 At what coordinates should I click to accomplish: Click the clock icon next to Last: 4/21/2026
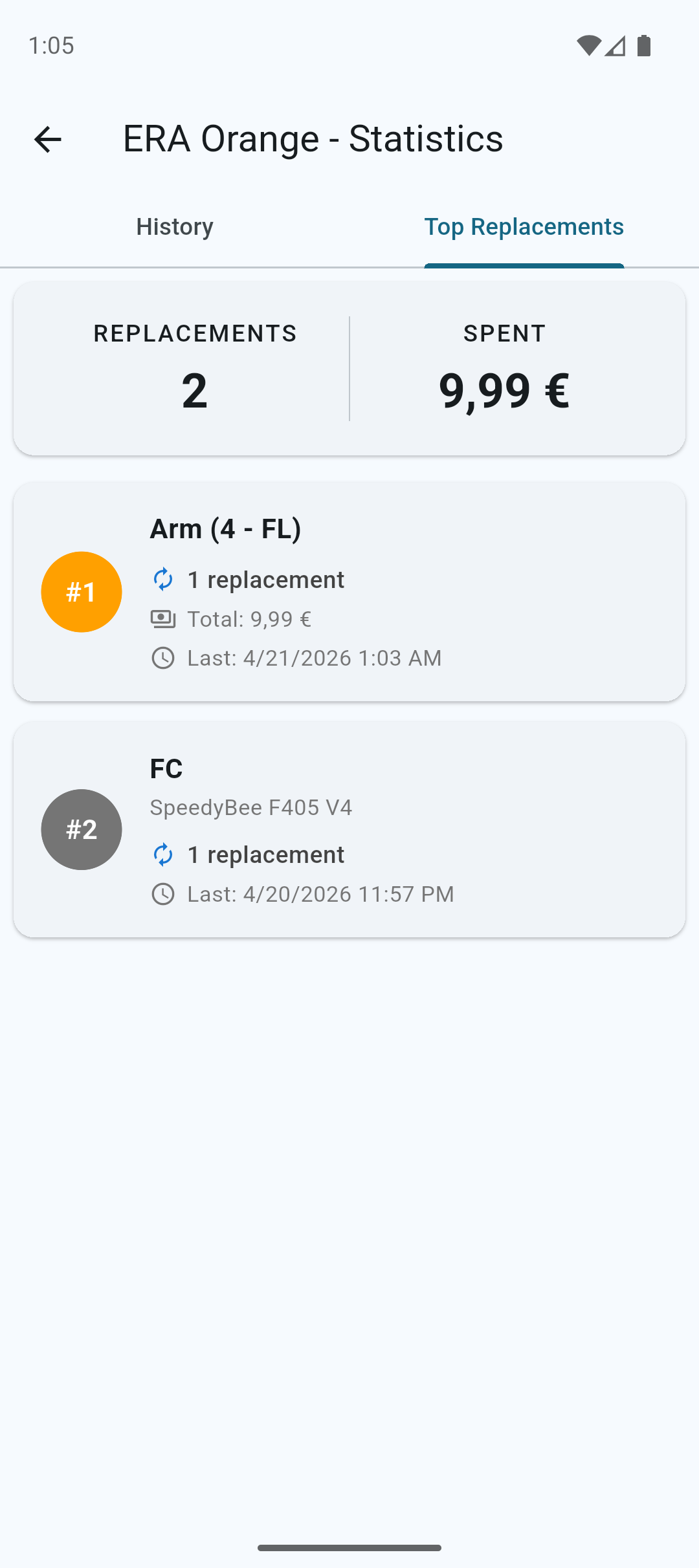click(x=164, y=659)
